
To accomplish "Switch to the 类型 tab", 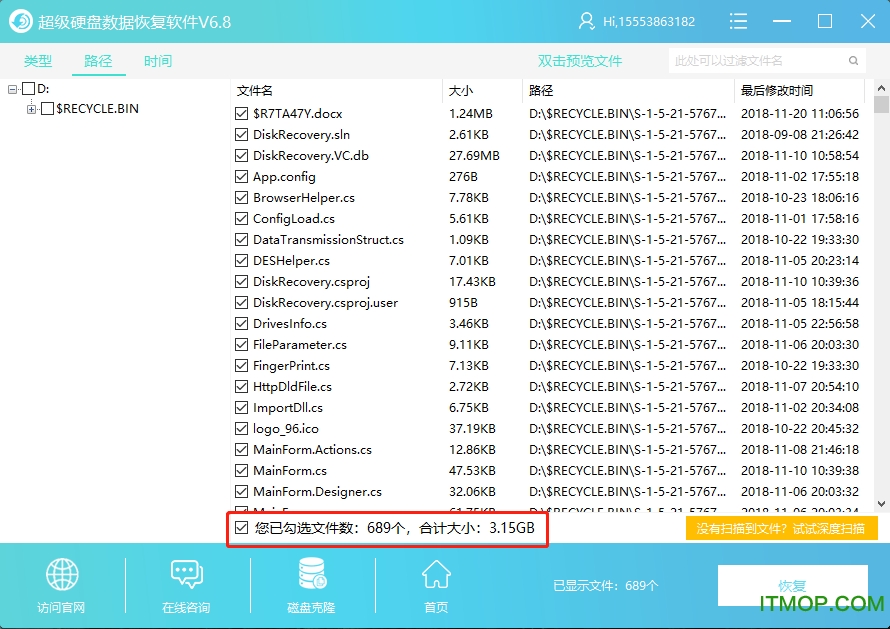I will [x=38, y=61].
